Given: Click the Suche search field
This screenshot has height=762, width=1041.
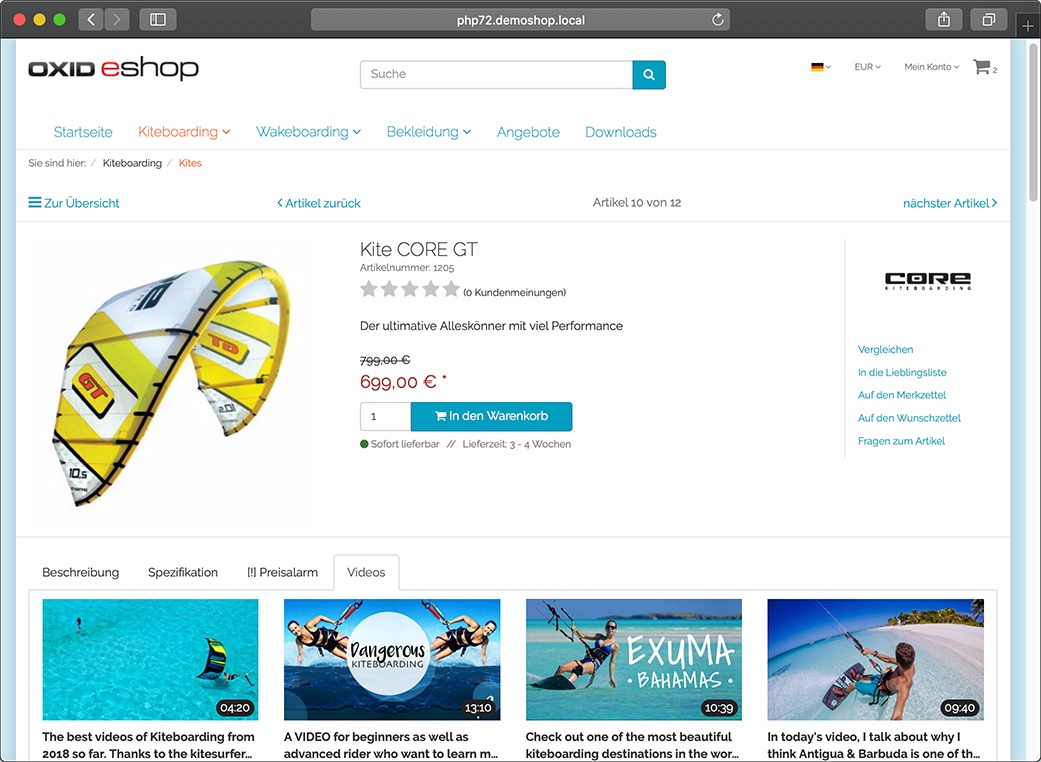Looking at the screenshot, I should 496,74.
